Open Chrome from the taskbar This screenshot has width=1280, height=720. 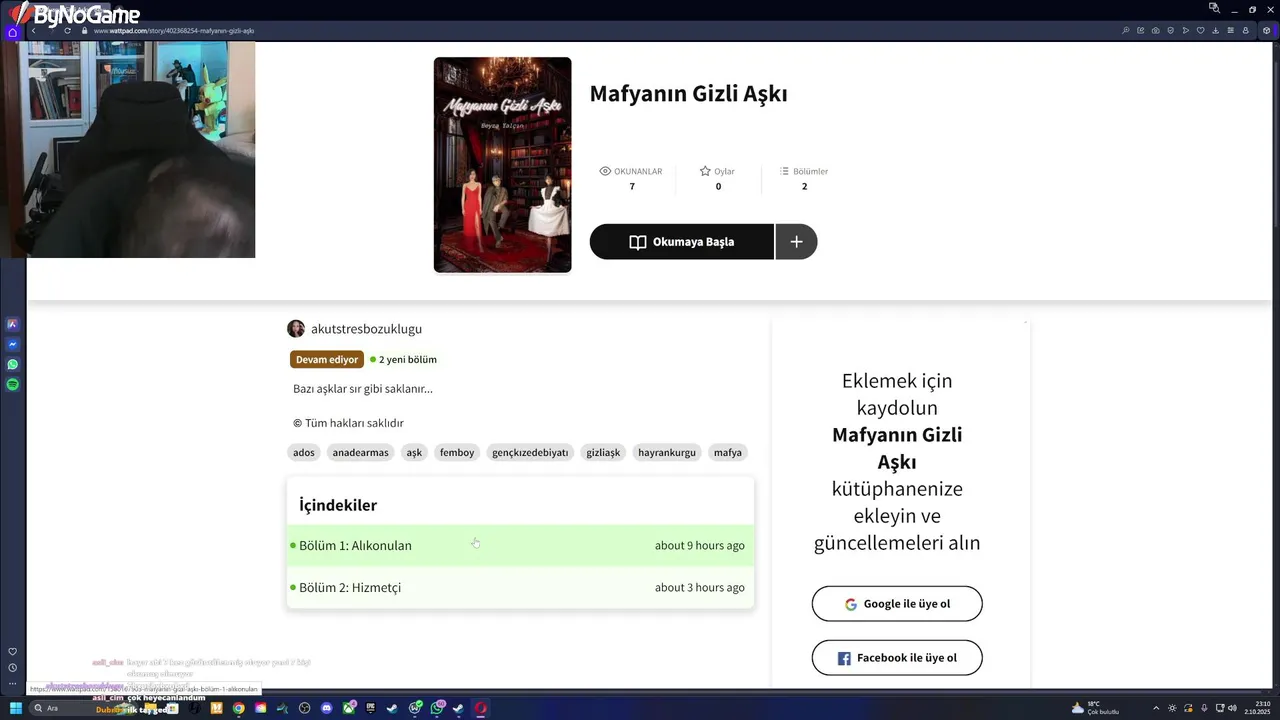[x=238, y=708]
